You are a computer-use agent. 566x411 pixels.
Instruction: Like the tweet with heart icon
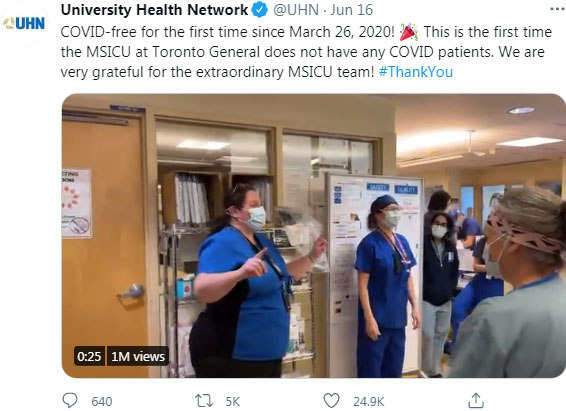click(331, 401)
